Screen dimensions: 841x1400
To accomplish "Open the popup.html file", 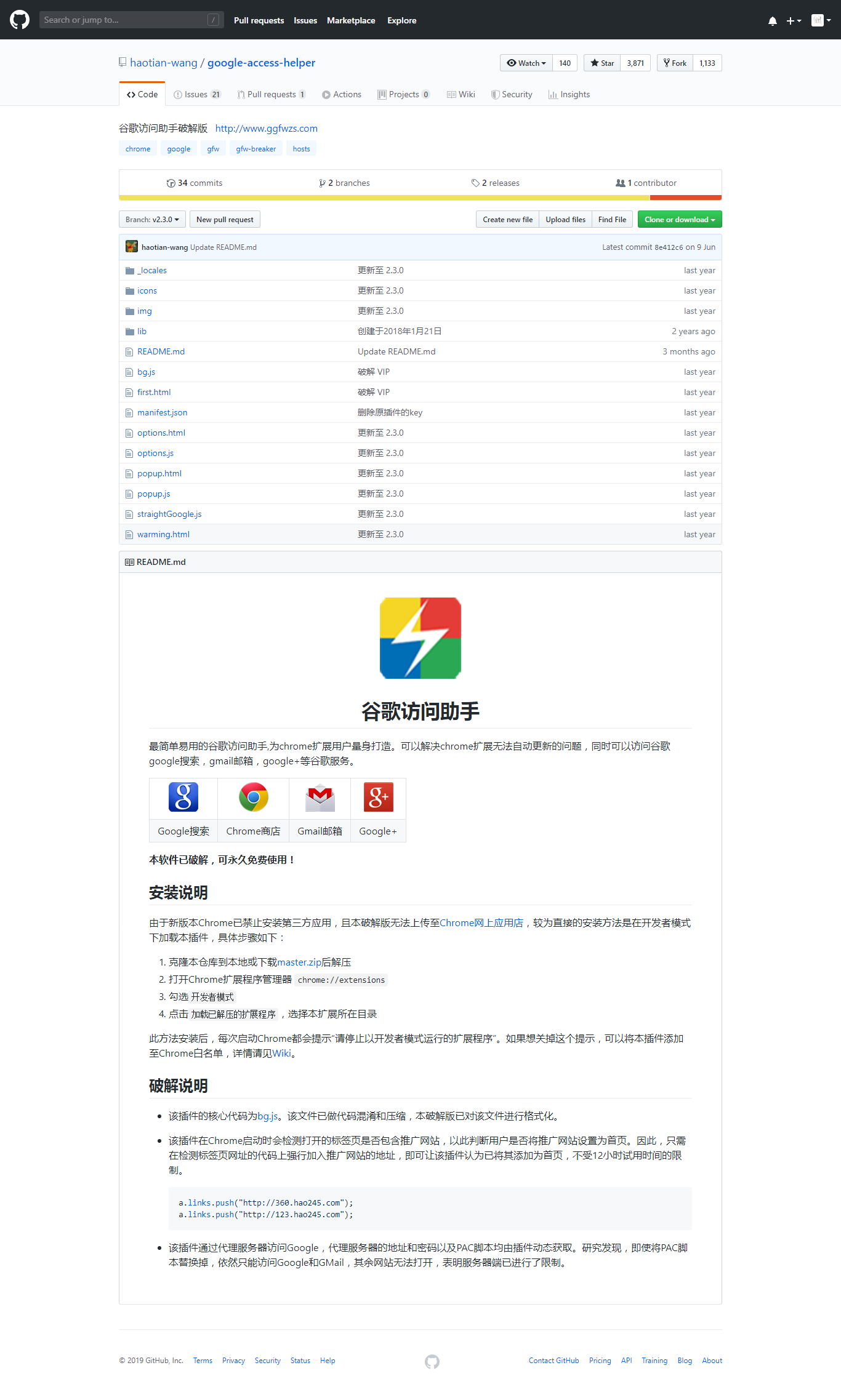I will 159,473.
